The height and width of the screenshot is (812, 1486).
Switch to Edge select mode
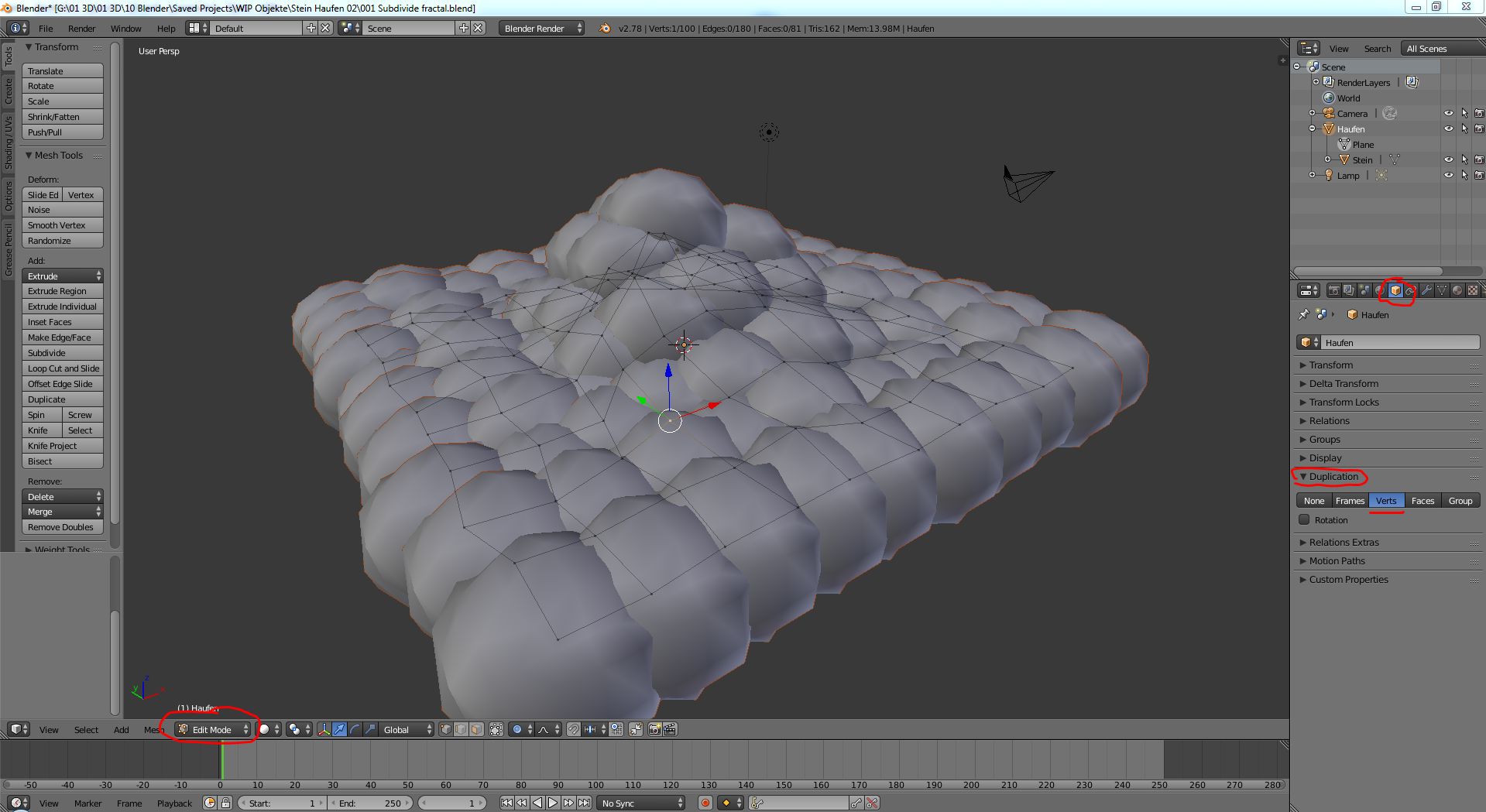click(462, 729)
